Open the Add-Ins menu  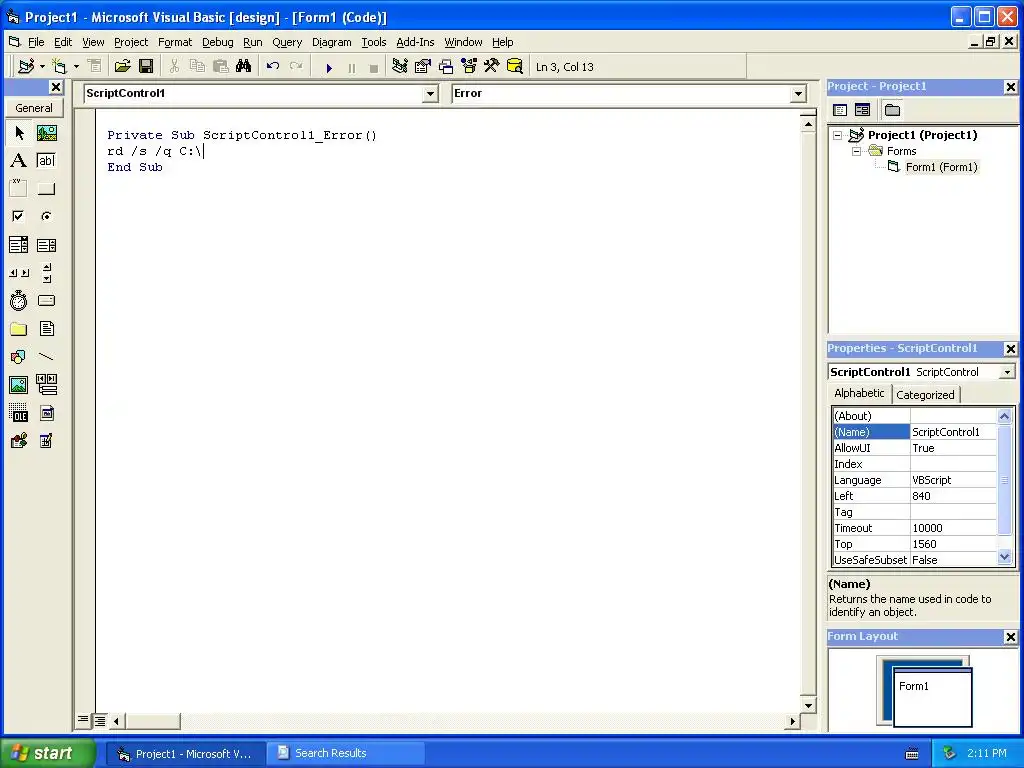[x=415, y=42]
